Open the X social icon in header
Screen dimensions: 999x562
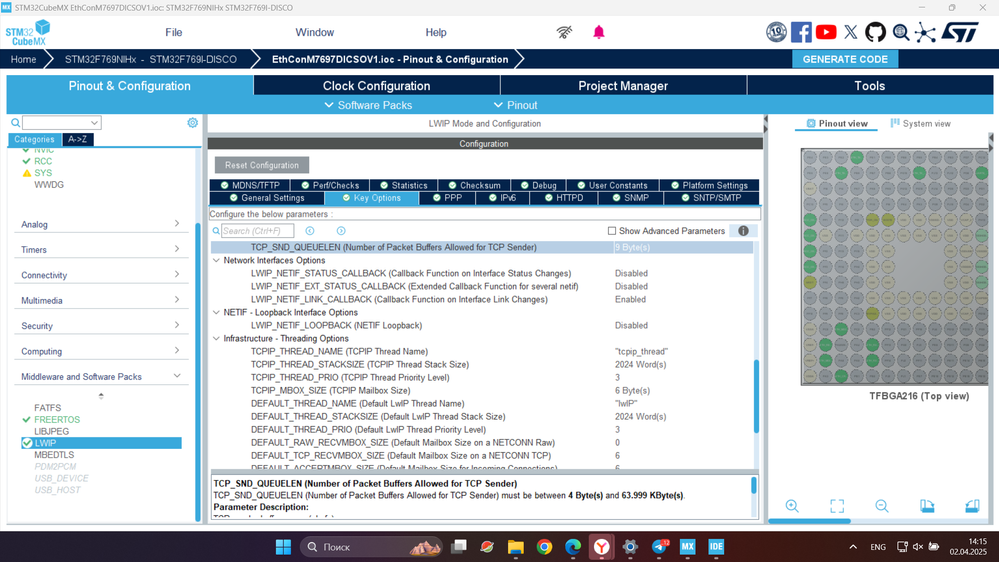[x=851, y=32]
